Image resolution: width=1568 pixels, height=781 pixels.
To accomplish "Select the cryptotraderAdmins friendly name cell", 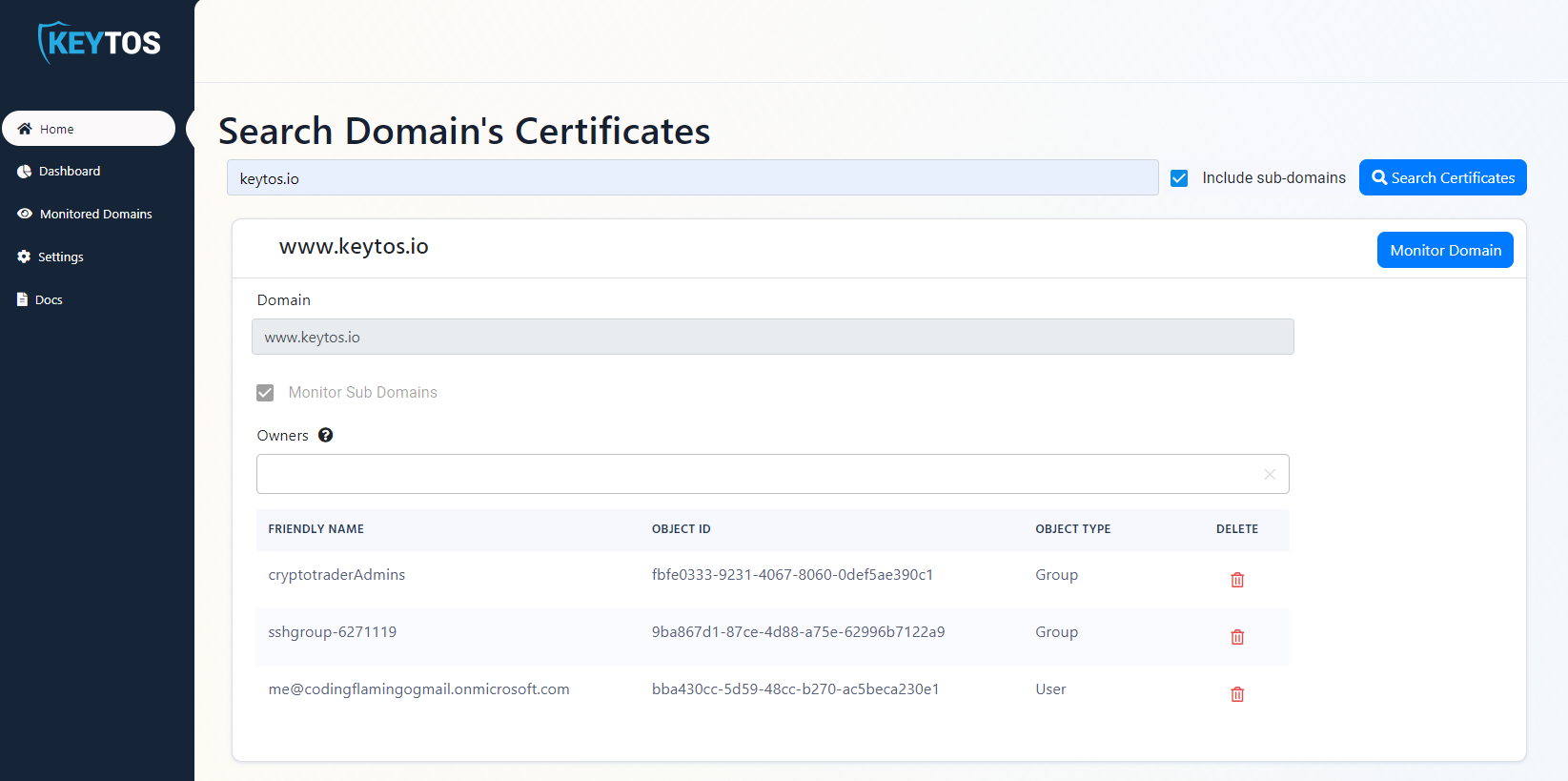I will pyautogui.click(x=336, y=575).
